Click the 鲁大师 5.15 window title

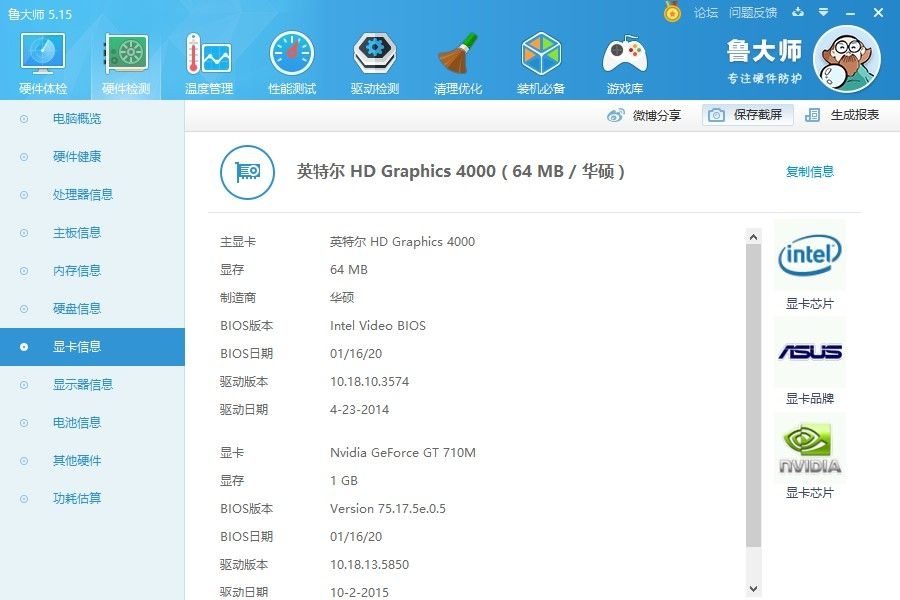(x=40, y=14)
